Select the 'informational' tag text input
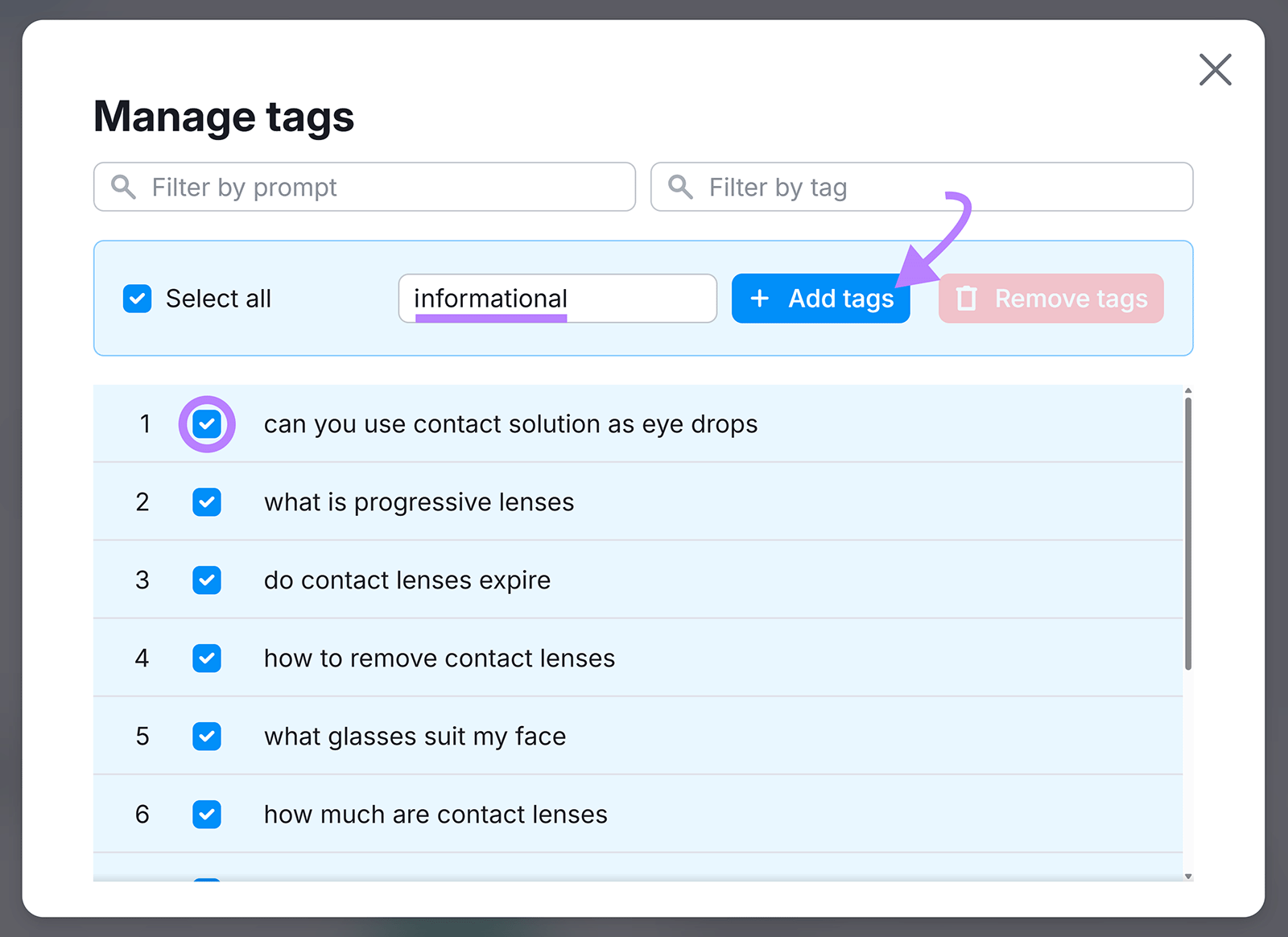This screenshot has height=937, width=1288. pos(557,298)
